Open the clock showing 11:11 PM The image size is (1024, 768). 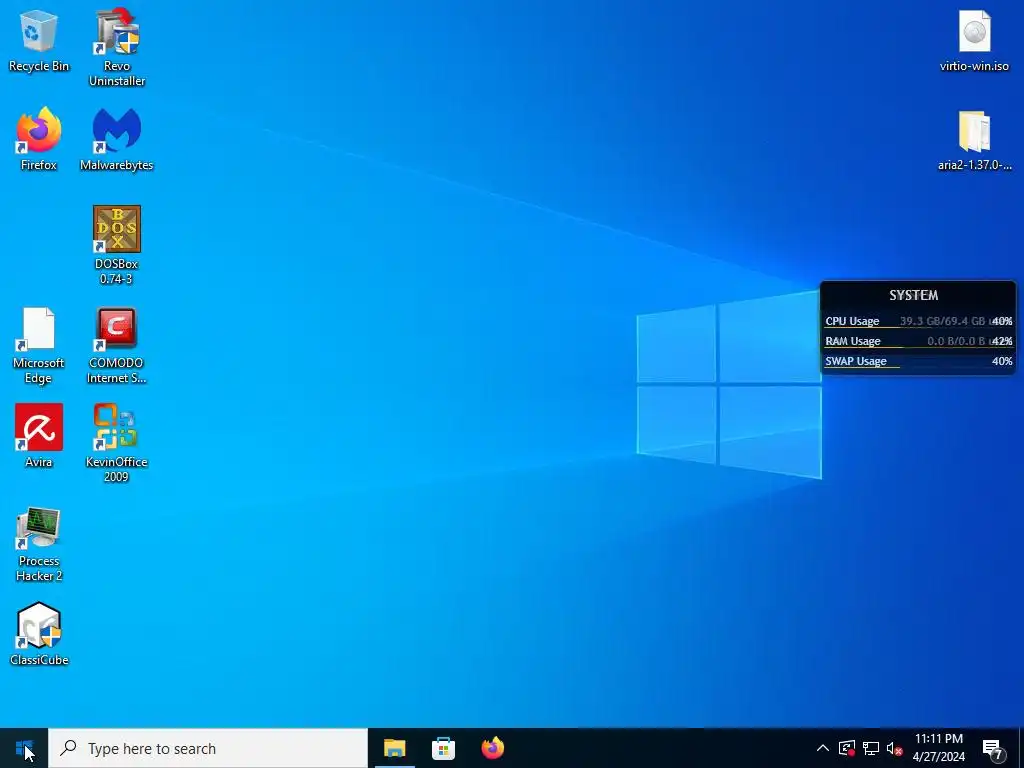[x=938, y=748]
